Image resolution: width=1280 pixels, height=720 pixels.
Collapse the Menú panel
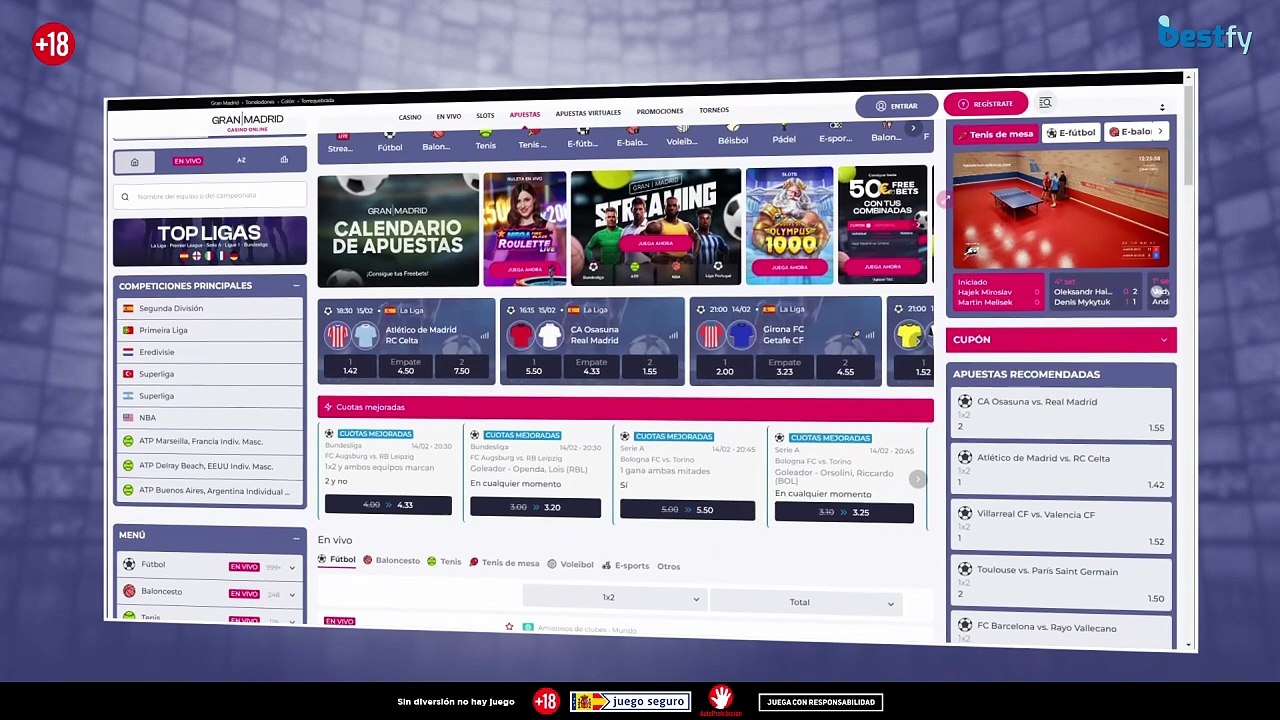[x=296, y=538]
